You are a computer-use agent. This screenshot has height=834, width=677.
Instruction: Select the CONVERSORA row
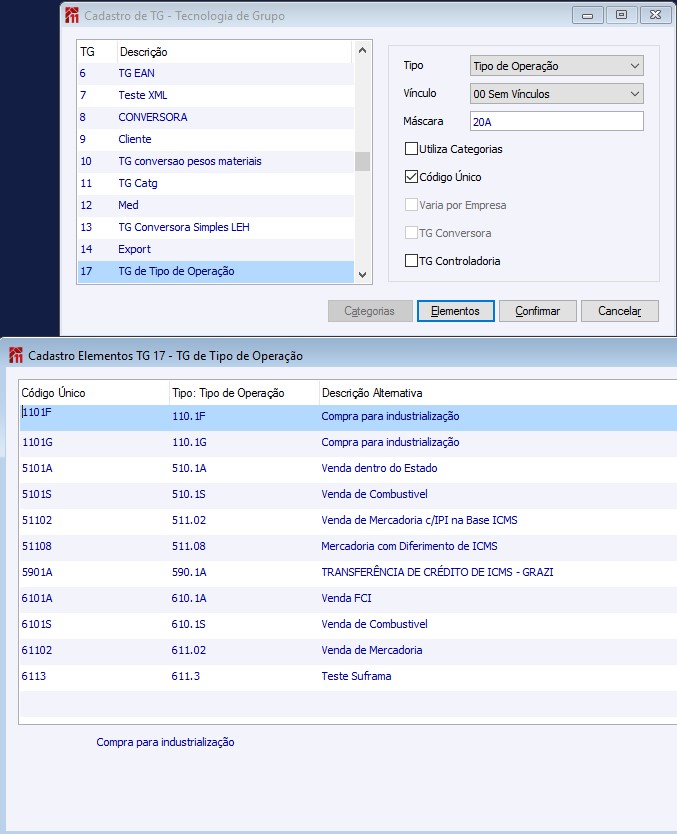tap(216, 117)
